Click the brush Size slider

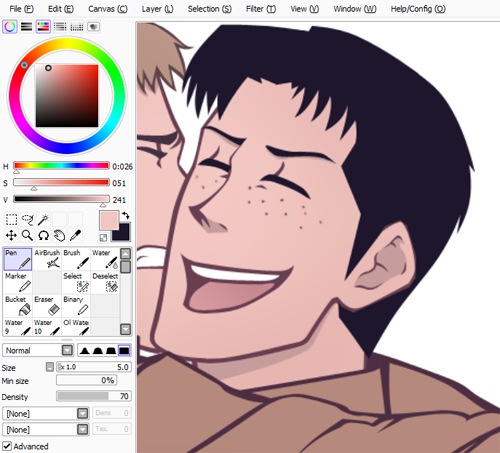click(x=94, y=367)
